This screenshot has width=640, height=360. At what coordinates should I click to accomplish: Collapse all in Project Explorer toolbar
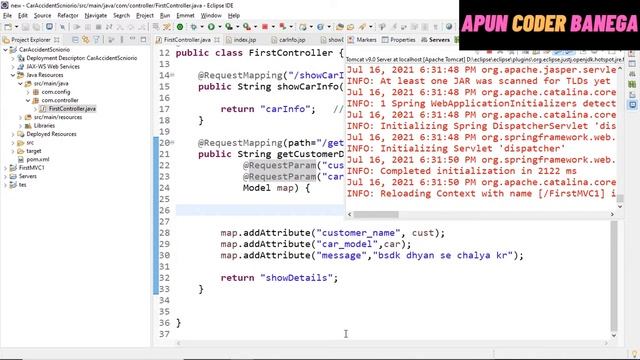click(x=75, y=40)
